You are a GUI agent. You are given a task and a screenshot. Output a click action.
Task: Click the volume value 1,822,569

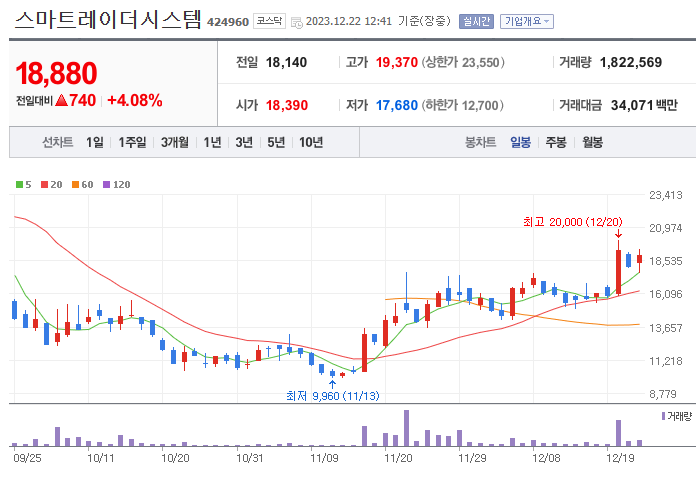pyautogui.click(x=631, y=62)
